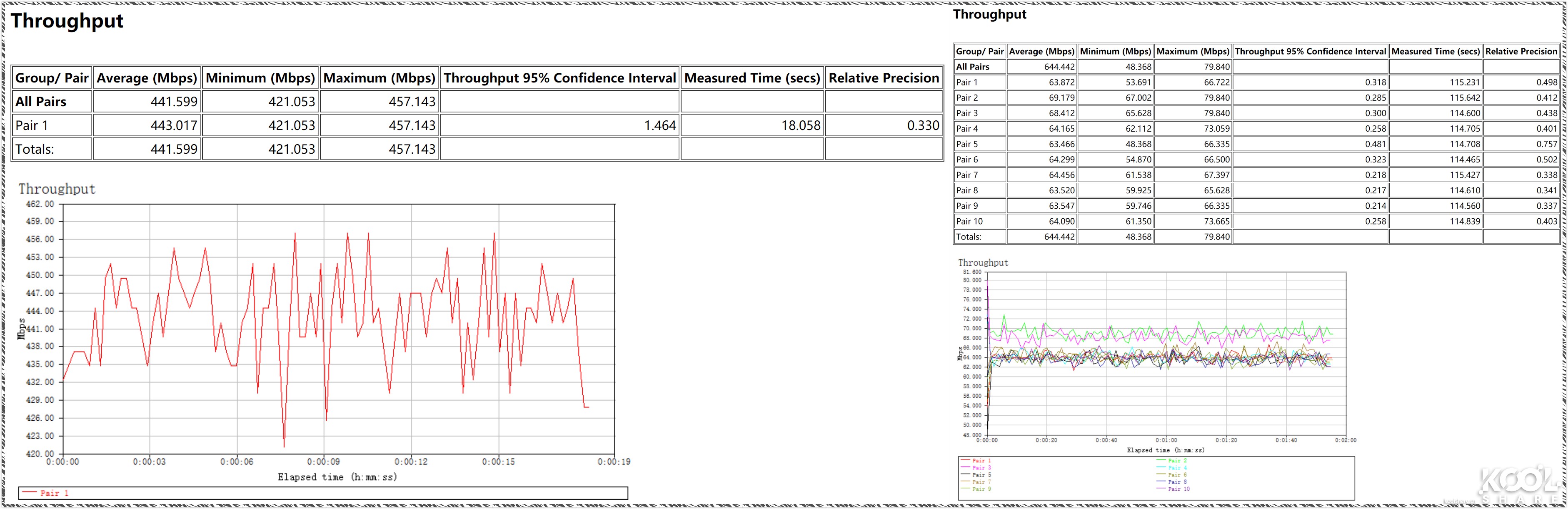The height and width of the screenshot is (509, 1568).
Task: Click the Totals: row label in right table
Action: tap(969, 237)
